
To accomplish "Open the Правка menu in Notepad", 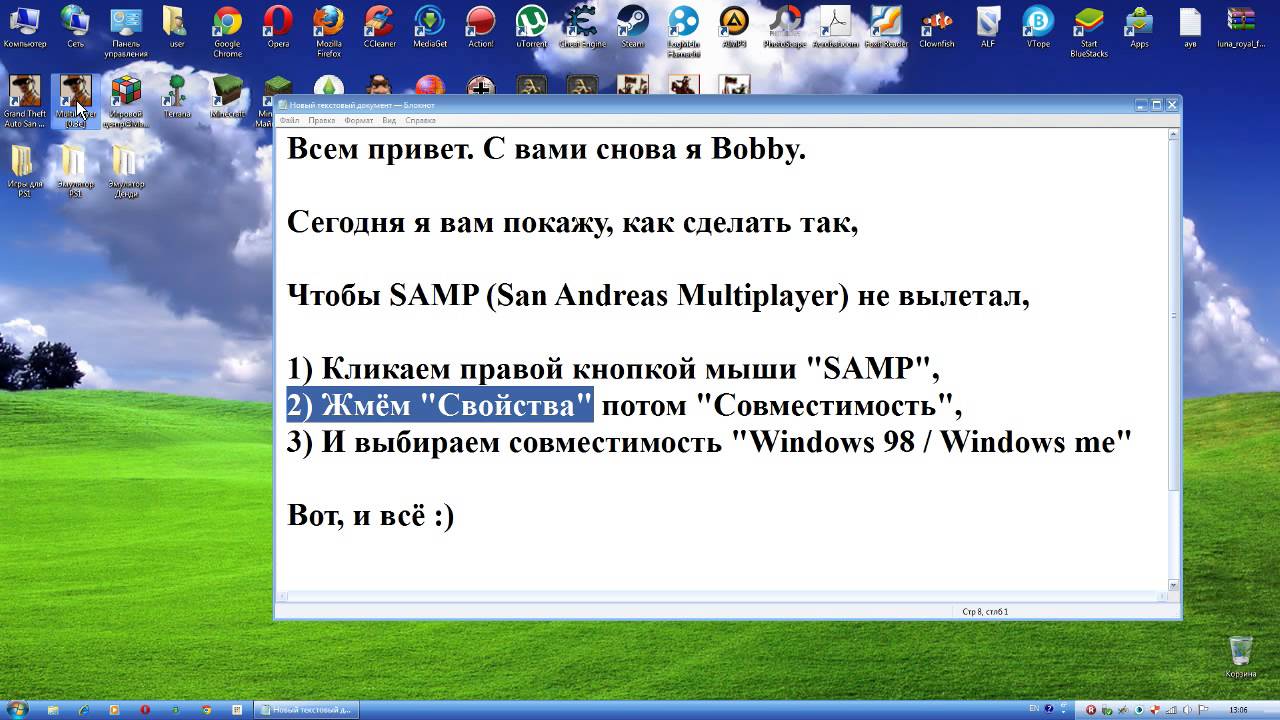I will click(x=322, y=120).
